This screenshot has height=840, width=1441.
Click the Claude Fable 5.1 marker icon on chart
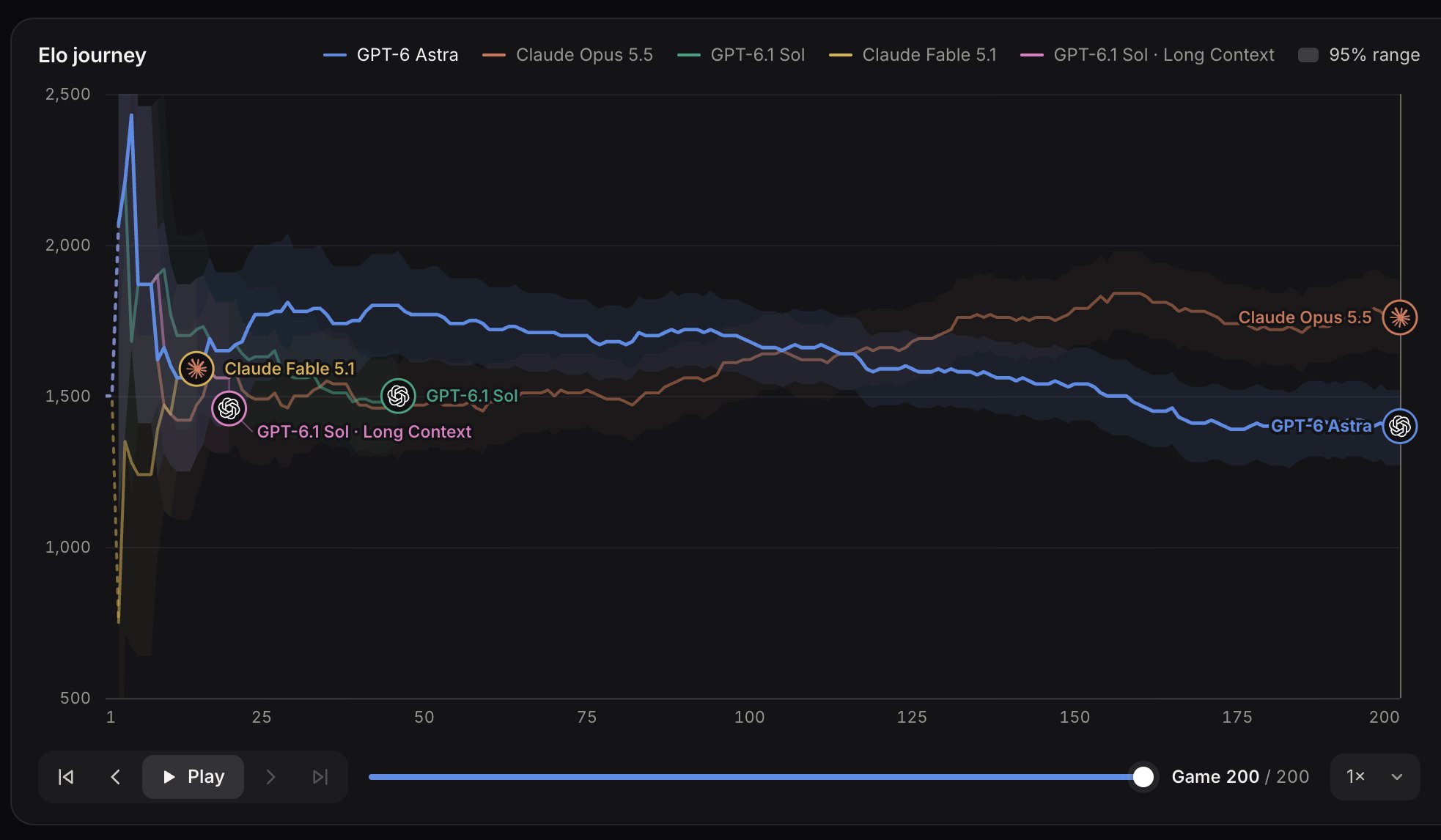196,369
